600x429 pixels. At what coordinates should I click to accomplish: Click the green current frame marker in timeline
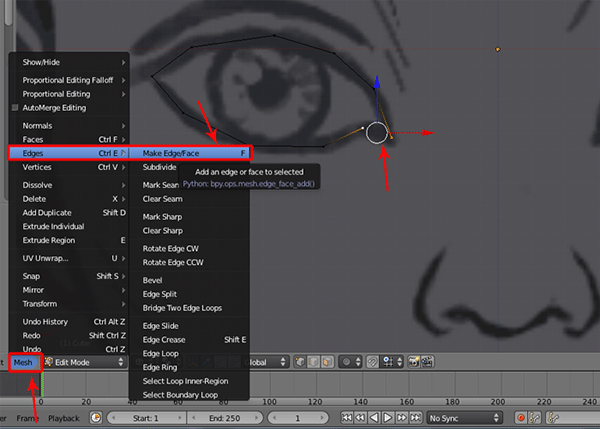42,384
